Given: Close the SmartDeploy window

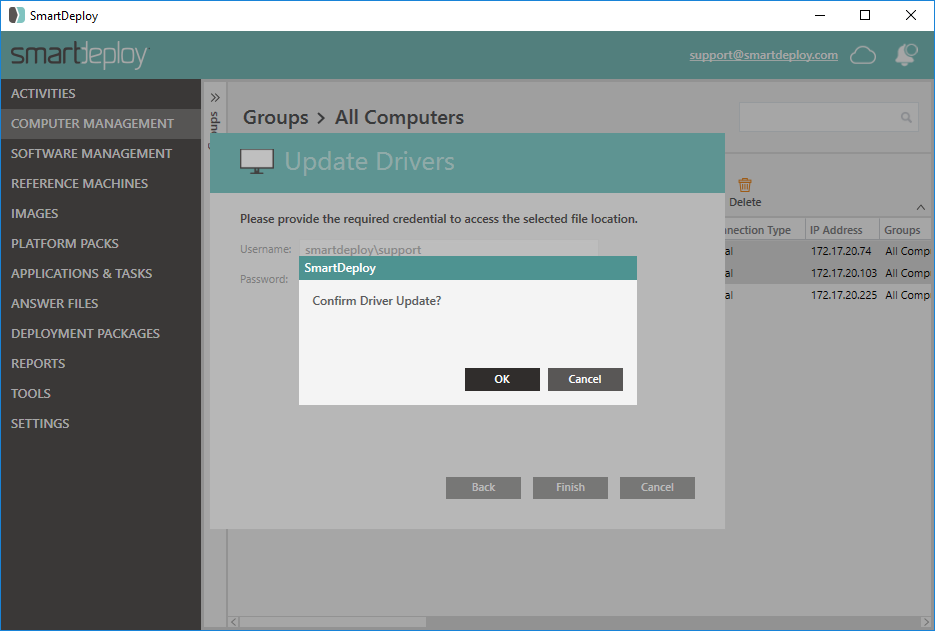Looking at the screenshot, I should click(911, 16).
